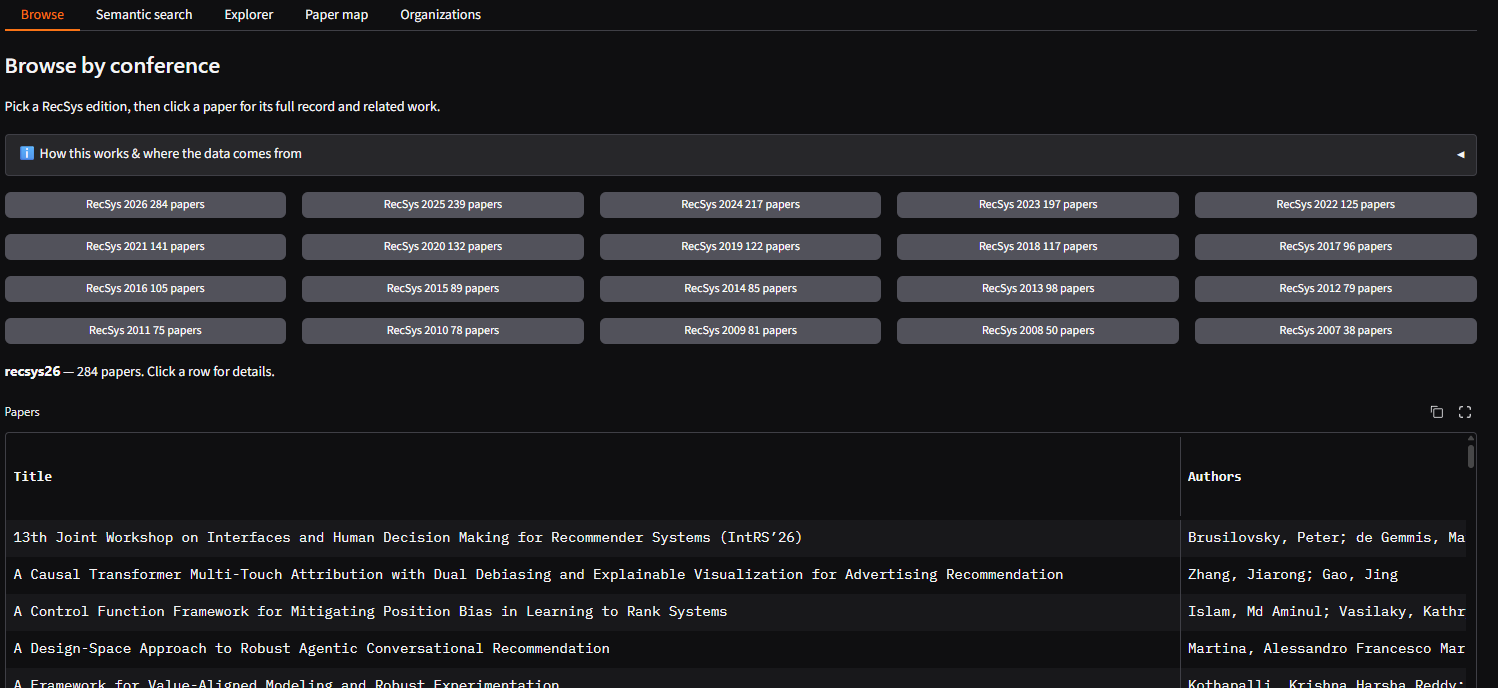Select the Control Function Framework paper row
The width and height of the screenshot is (1498, 688).
pos(593,612)
